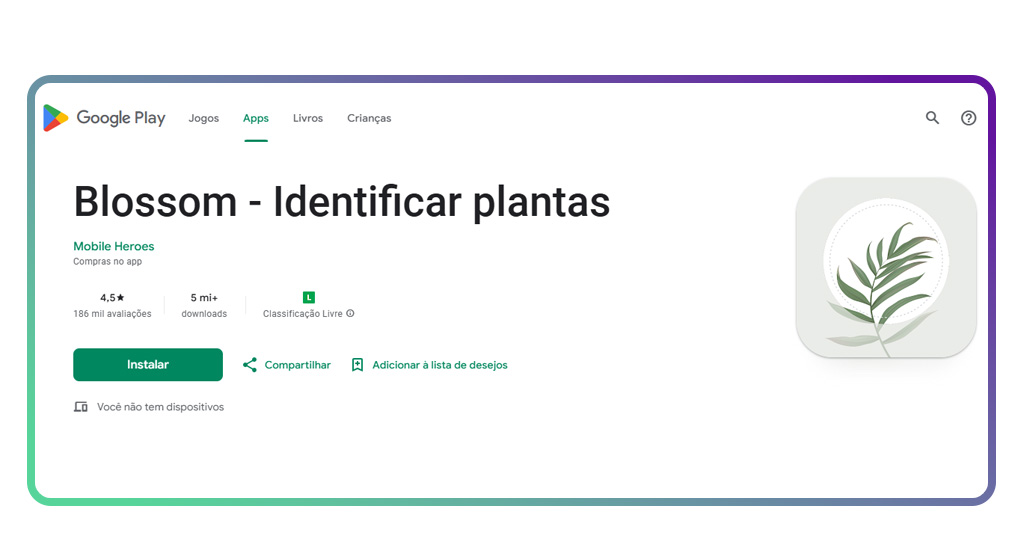The height and width of the screenshot is (536, 1024).
Task: Open the search magnifier icon
Action: coord(932,118)
